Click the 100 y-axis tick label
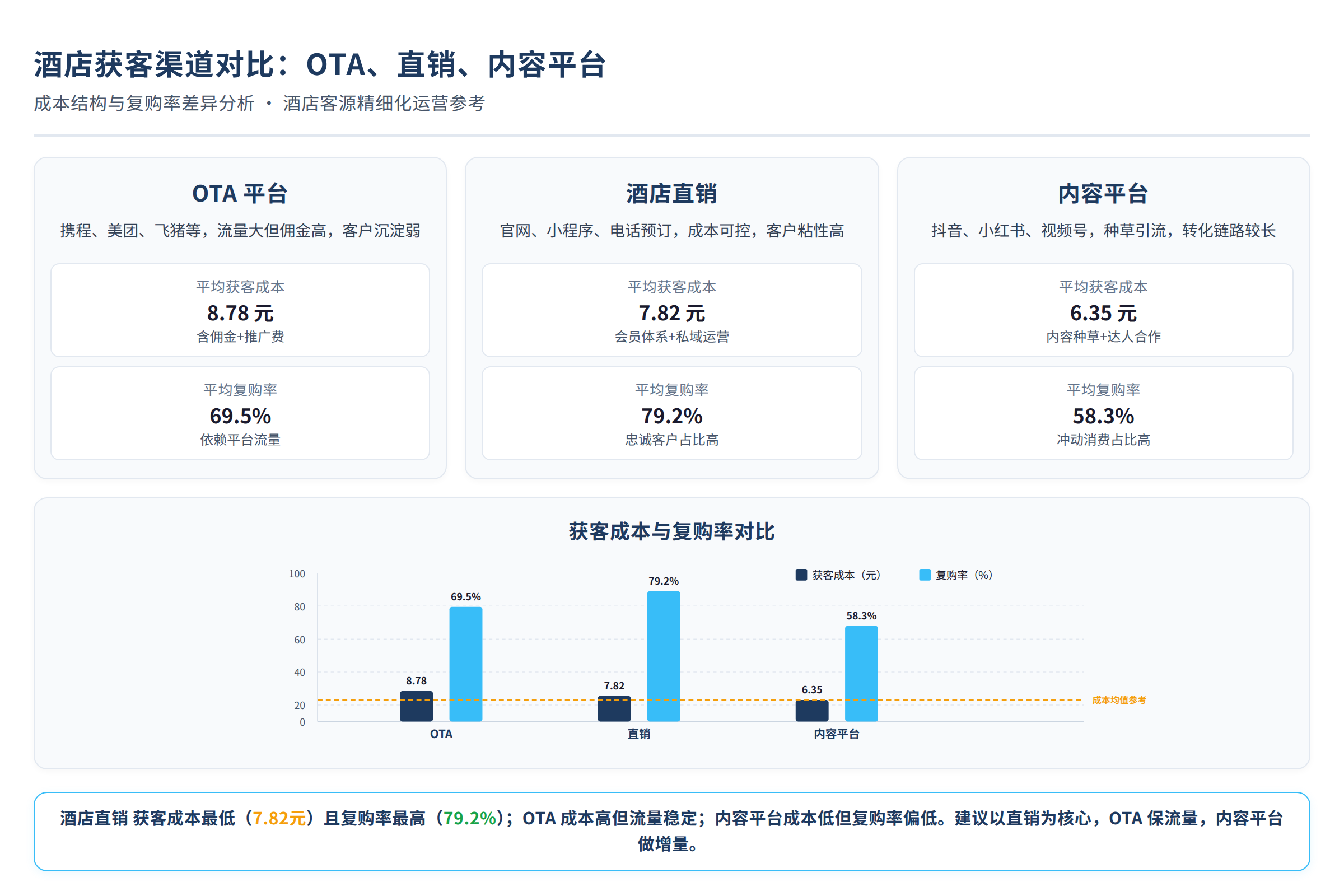The image size is (1344, 896). [297, 573]
